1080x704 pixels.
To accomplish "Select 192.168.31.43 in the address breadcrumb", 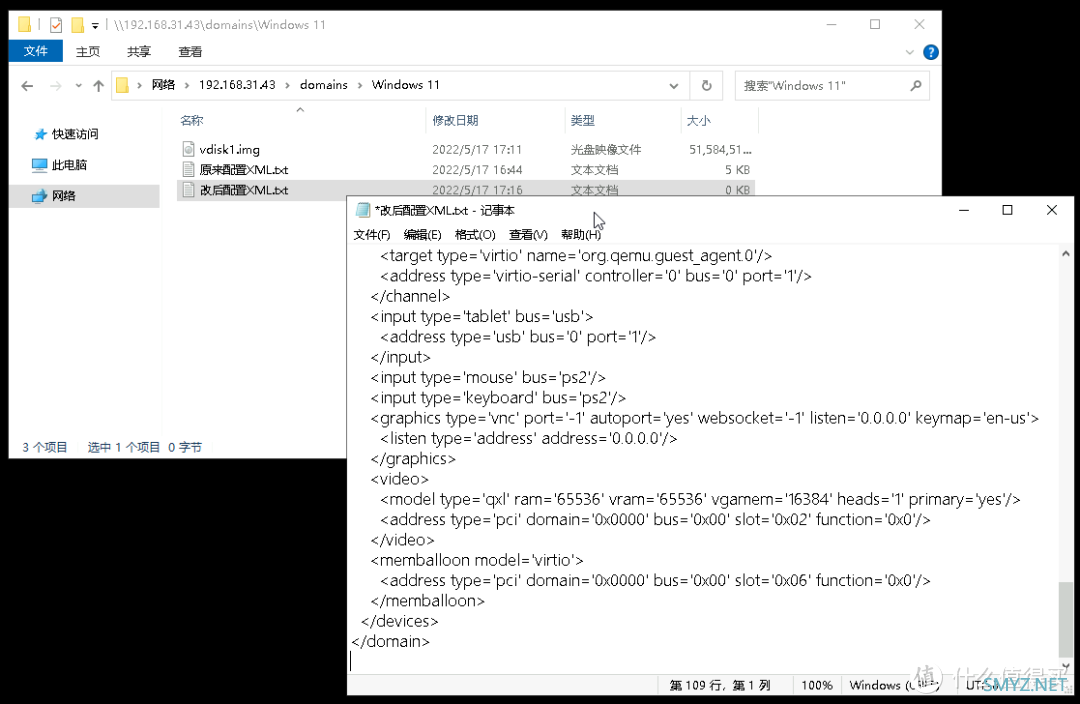I will click(x=237, y=85).
